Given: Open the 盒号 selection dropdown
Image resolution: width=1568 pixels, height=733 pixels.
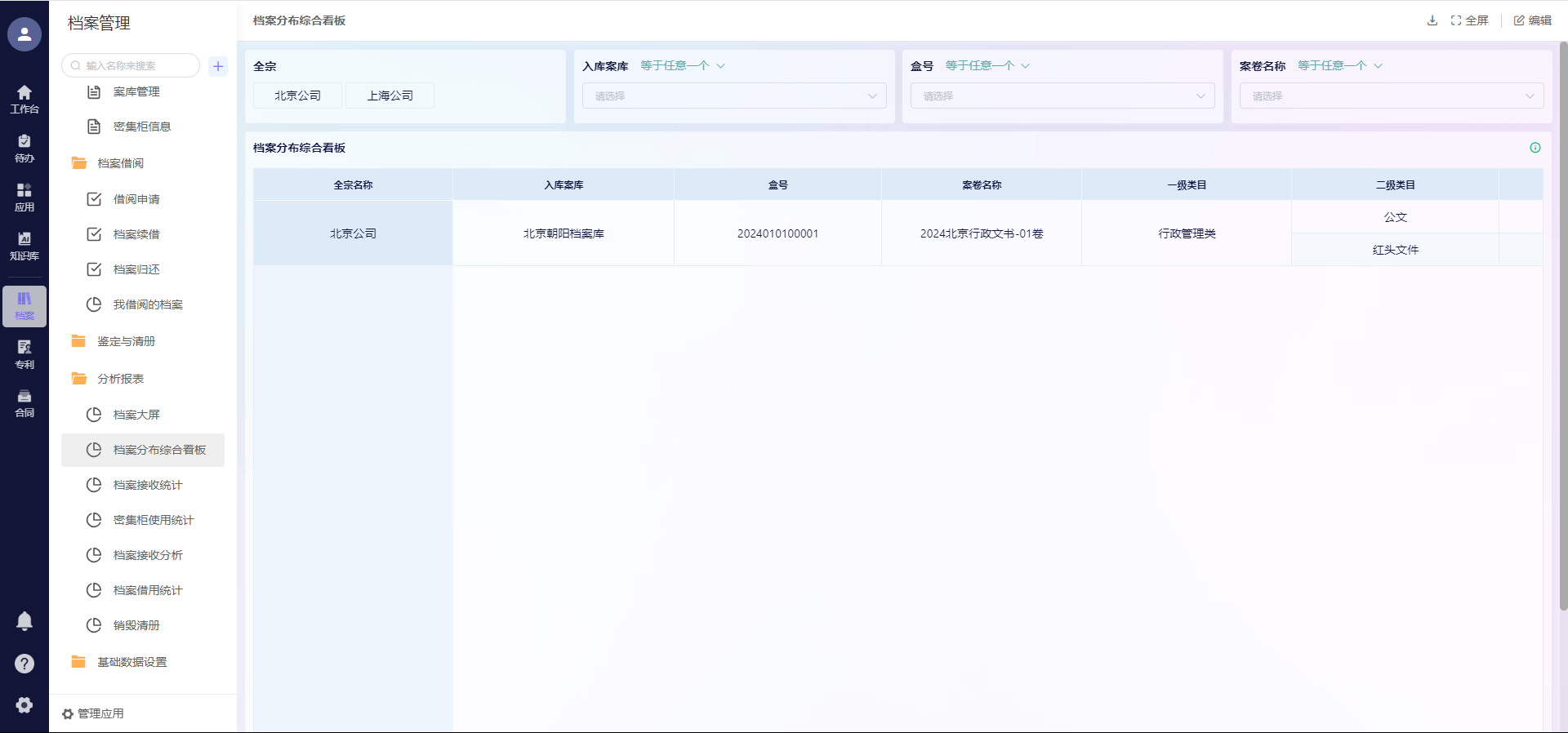Looking at the screenshot, I should [x=1062, y=96].
